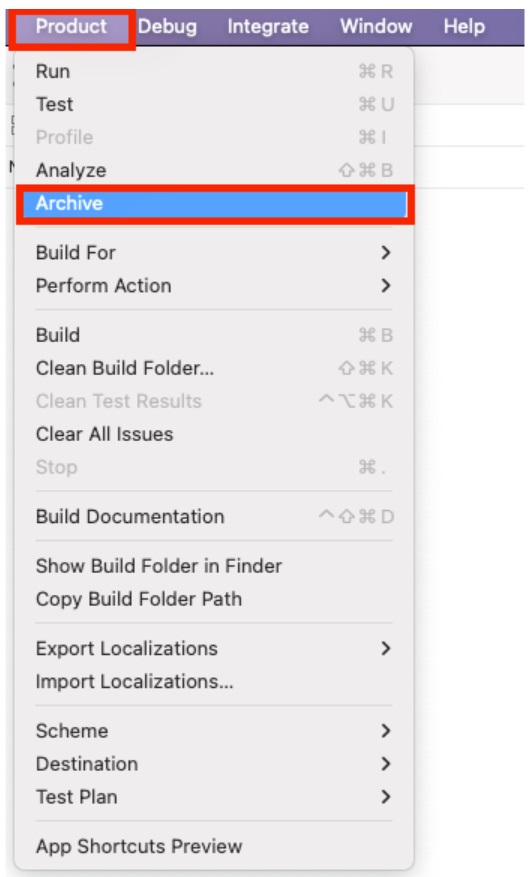Choose Run in the Product menu
This screenshot has height=877, width=530.
pos(215,72)
